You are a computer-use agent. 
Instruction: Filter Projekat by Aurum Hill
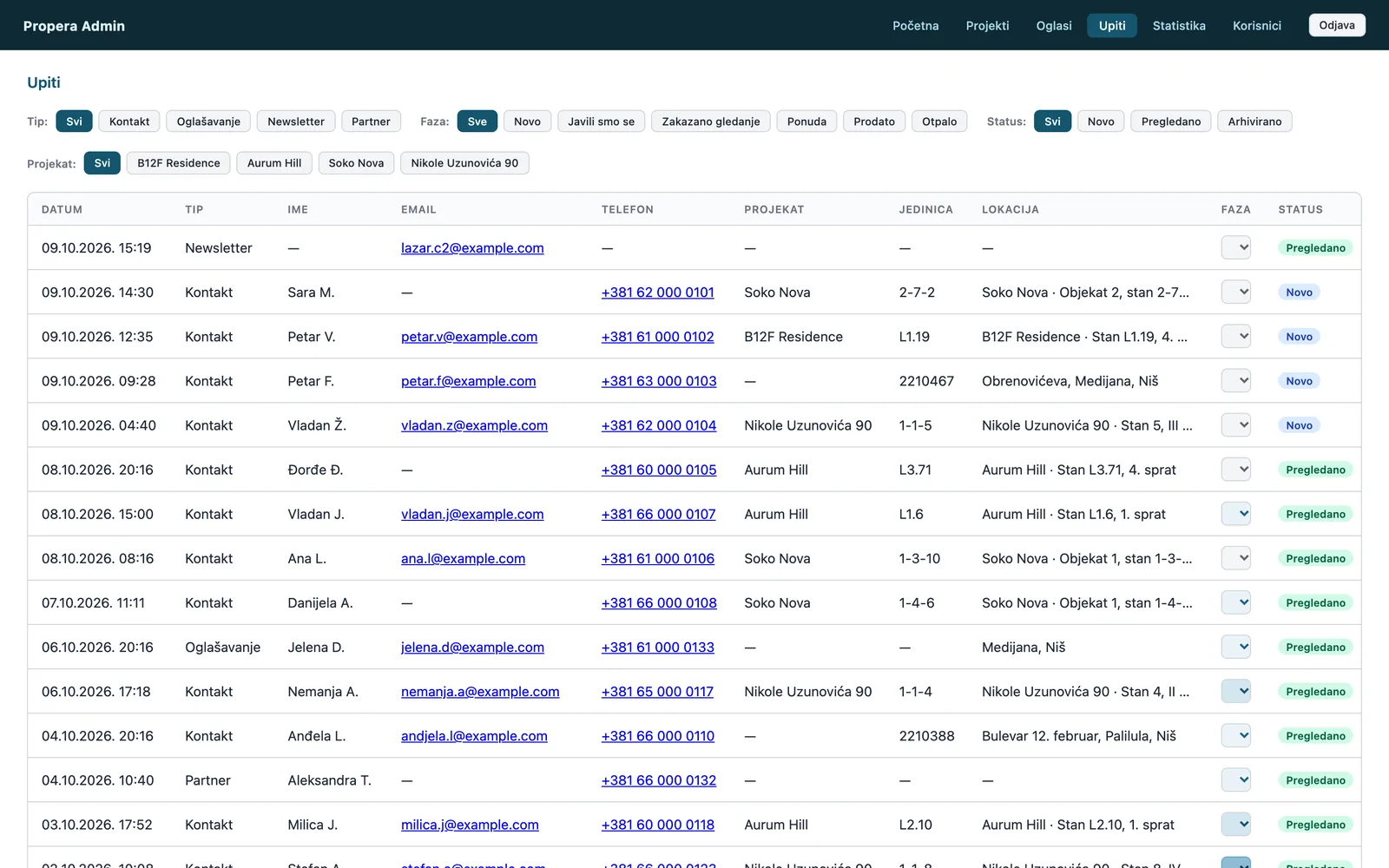[x=274, y=163]
